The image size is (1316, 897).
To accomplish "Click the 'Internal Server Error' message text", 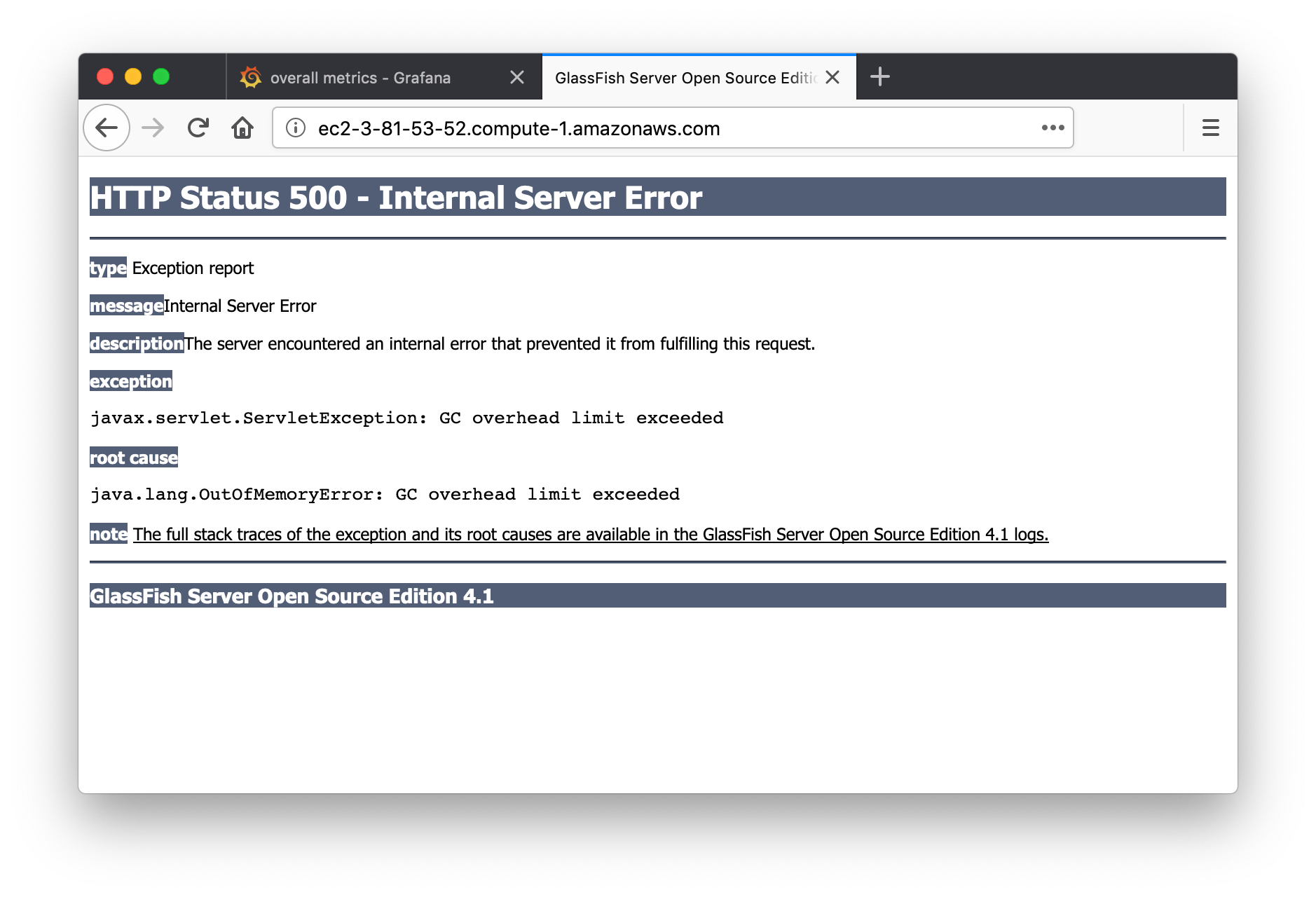I will [x=240, y=306].
